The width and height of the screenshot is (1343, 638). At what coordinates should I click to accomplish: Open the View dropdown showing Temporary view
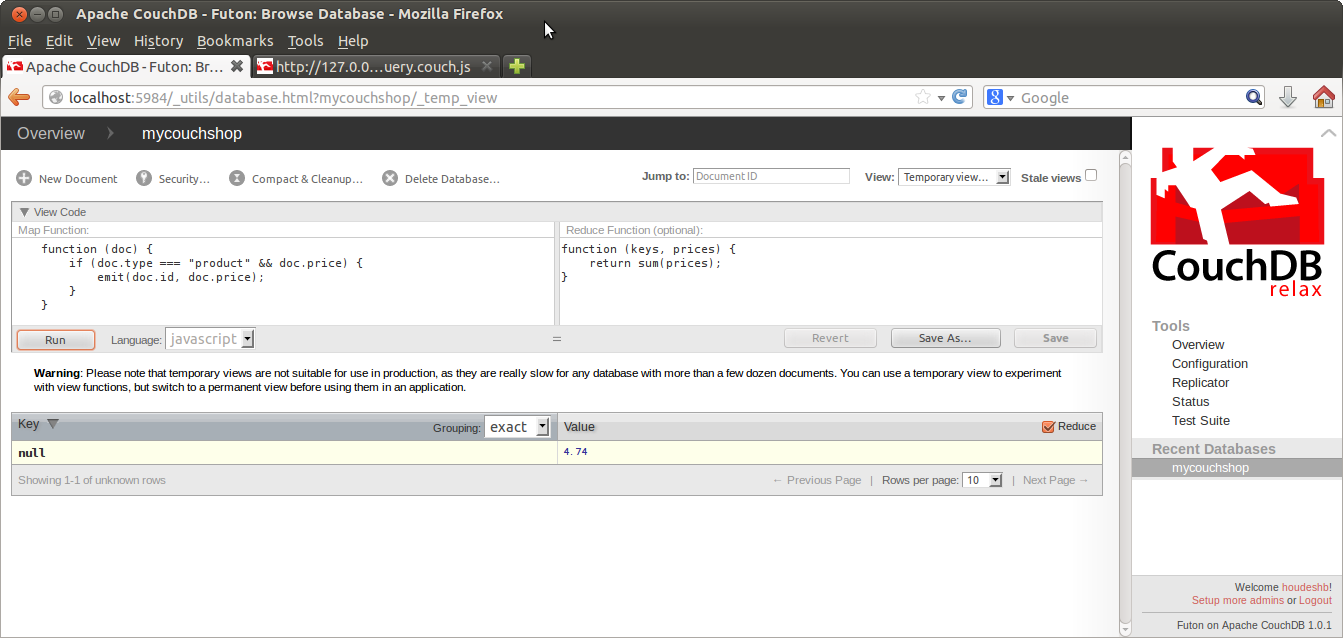954,177
